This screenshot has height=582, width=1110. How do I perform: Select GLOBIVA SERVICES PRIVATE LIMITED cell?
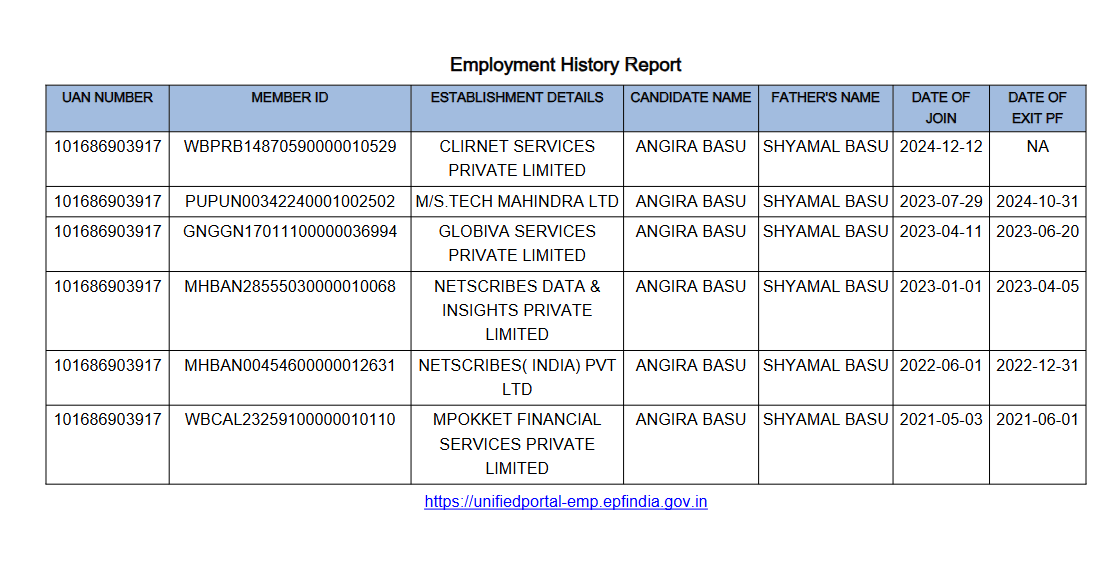517,244
